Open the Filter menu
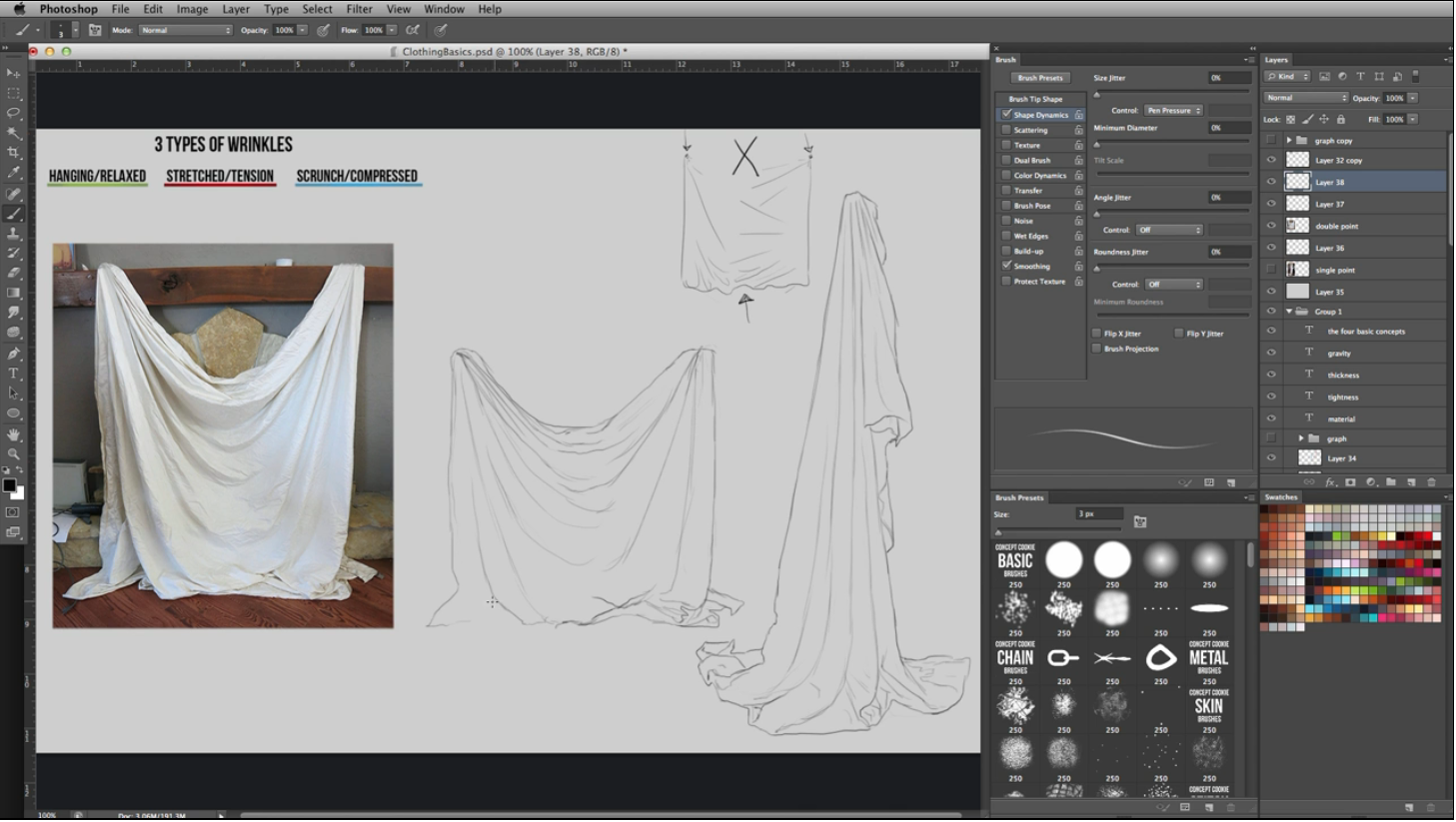 pyautogui.click(x=359, y=9)
